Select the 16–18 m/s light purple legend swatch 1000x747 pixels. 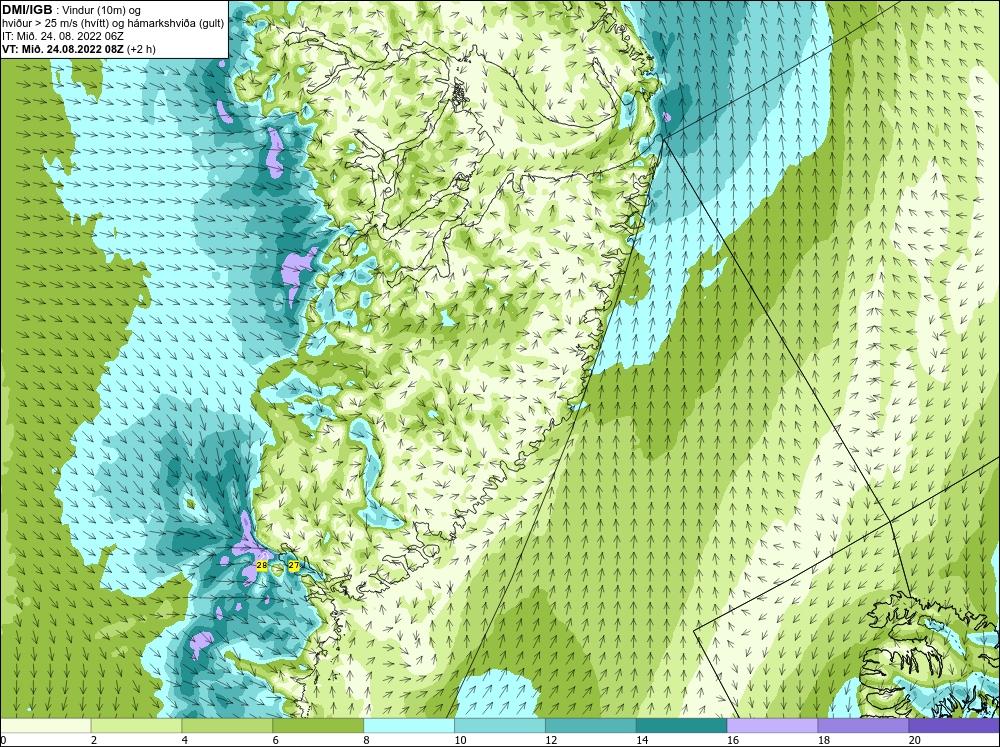point(772,725)
